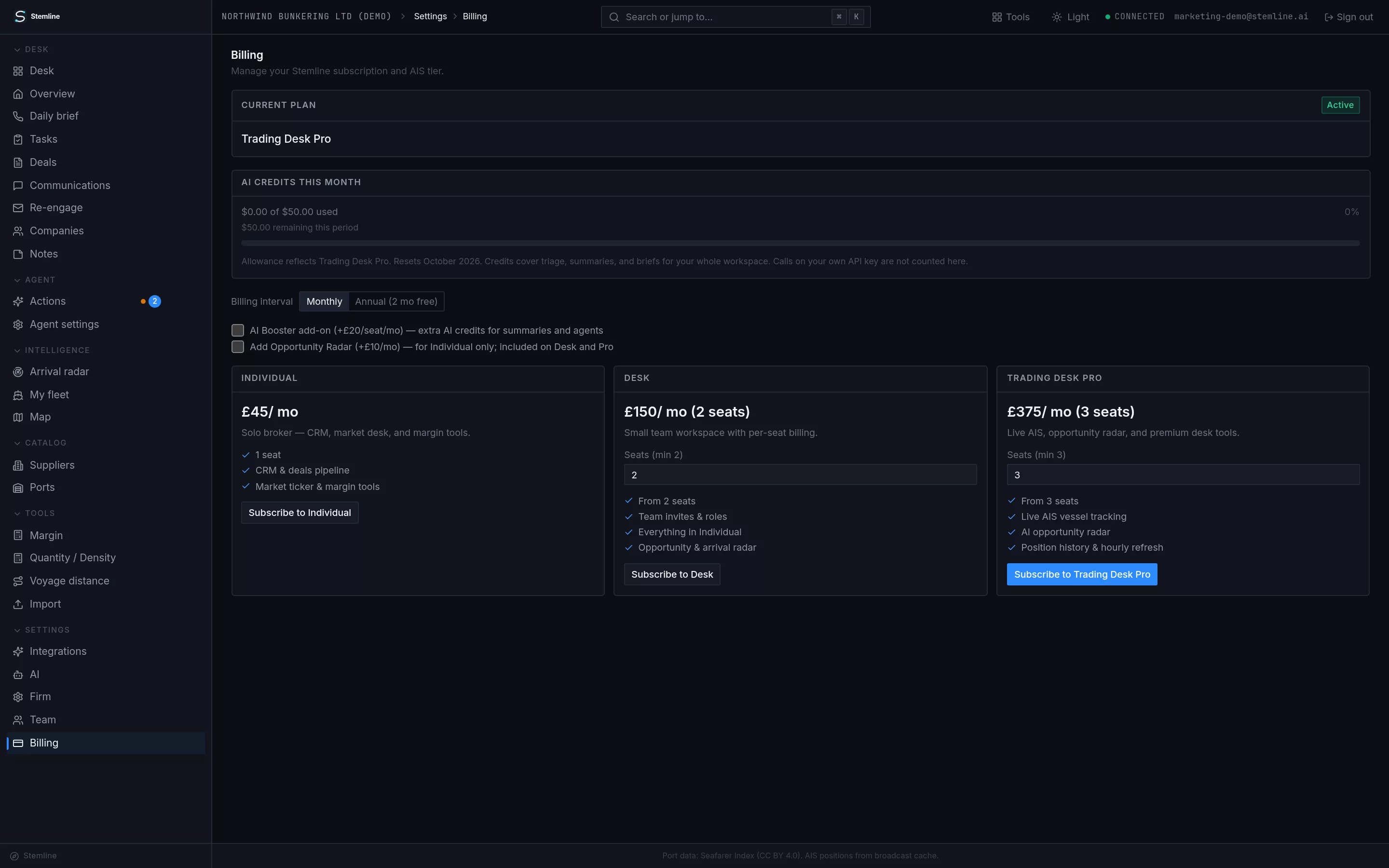1389x868 pixels.
Task: Click the Desk plan seats input
Action: [x=800, y=475]
